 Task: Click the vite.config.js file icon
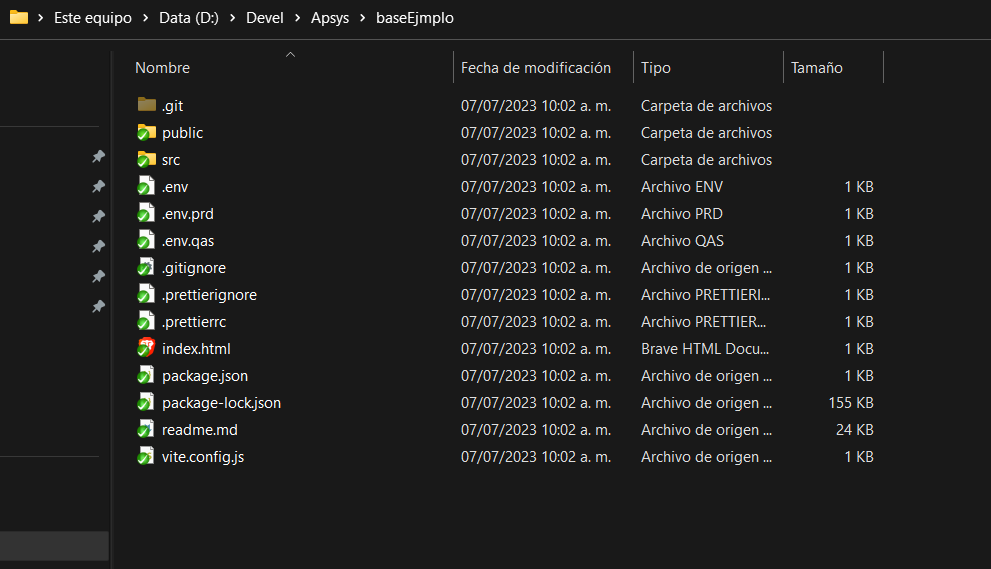(x=147, y=456)
